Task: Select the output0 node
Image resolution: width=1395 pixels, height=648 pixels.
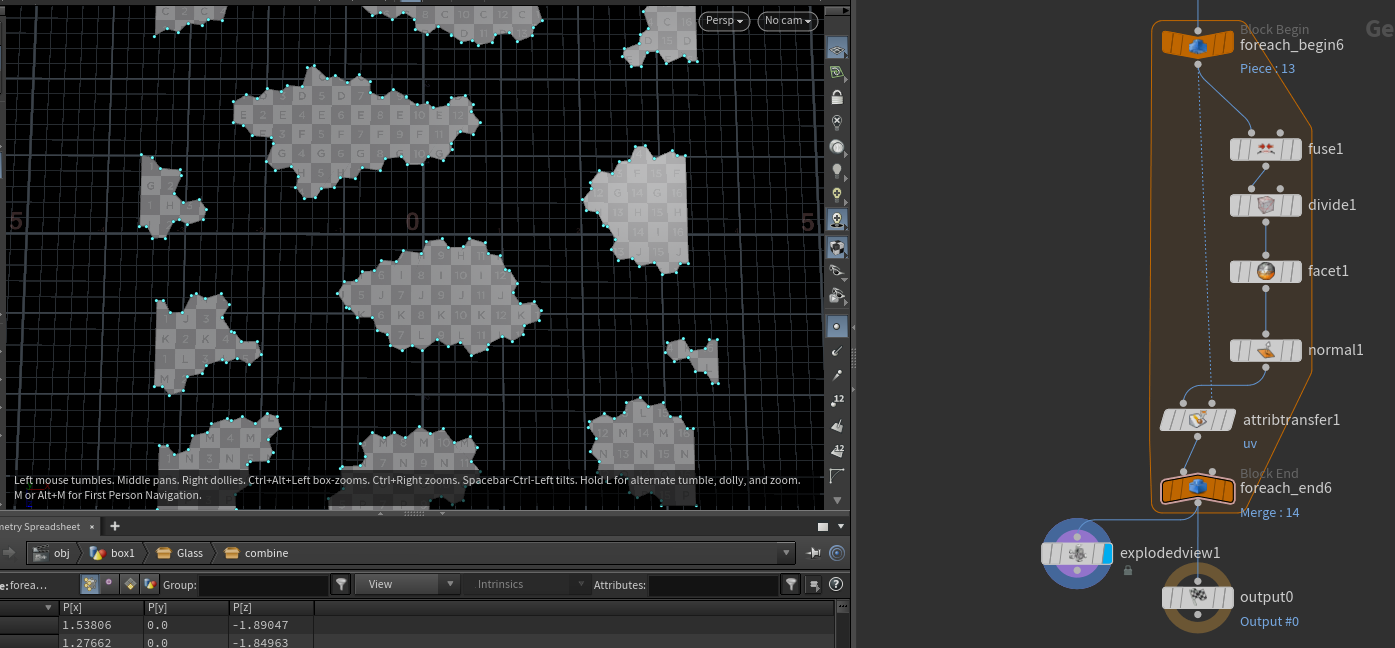Action: tap(1197, 598)
